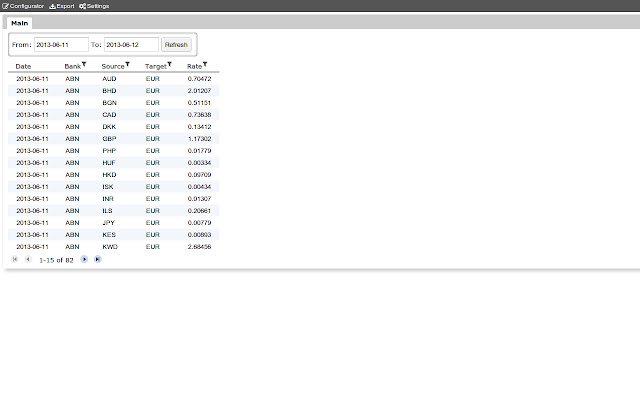The height and width of the screenshot is (400, 640).
Task: Sort by Date column header
Action: pos(23,66)
